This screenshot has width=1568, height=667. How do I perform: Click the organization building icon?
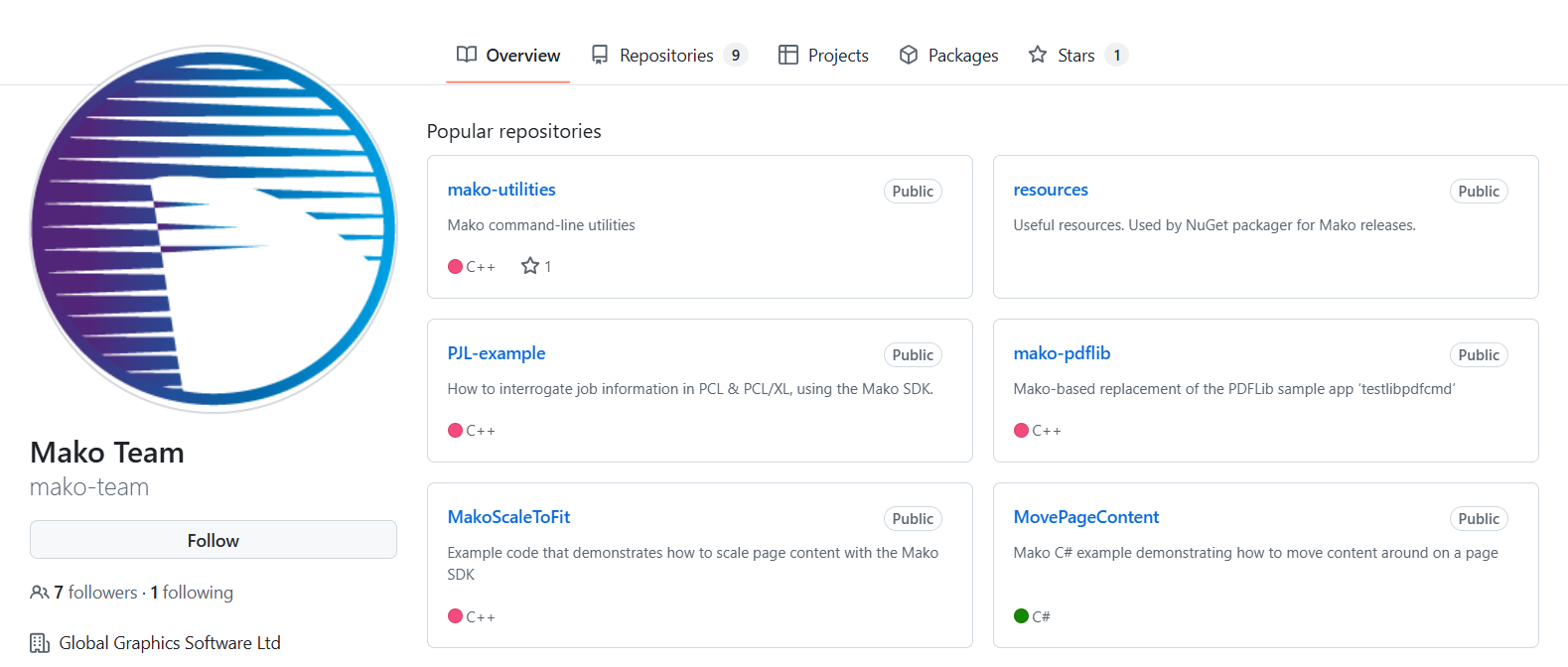coord(40,643)
